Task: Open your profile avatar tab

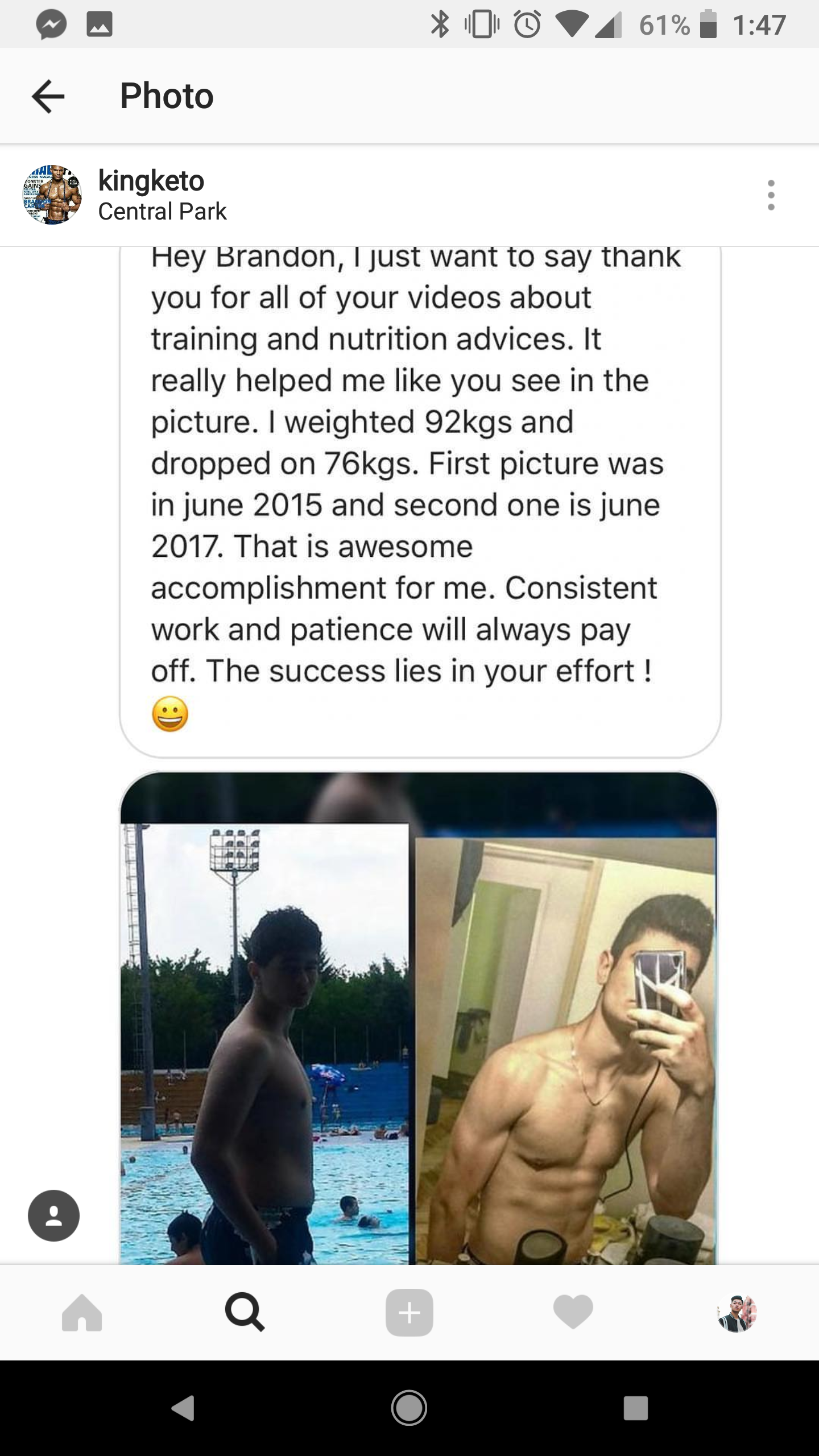Action: (737, 1313)
